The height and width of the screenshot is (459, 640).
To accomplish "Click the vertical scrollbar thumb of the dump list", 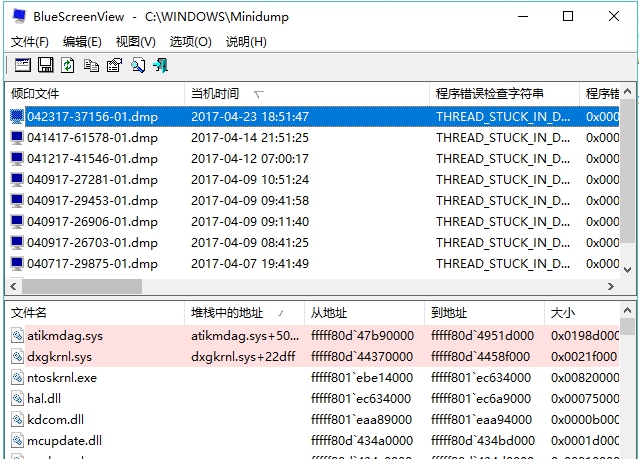I will (628, 171).
